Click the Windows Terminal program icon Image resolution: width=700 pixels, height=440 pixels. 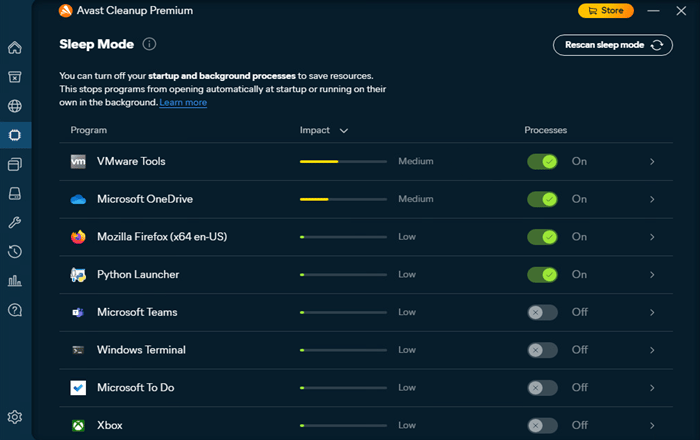[78, 350]
